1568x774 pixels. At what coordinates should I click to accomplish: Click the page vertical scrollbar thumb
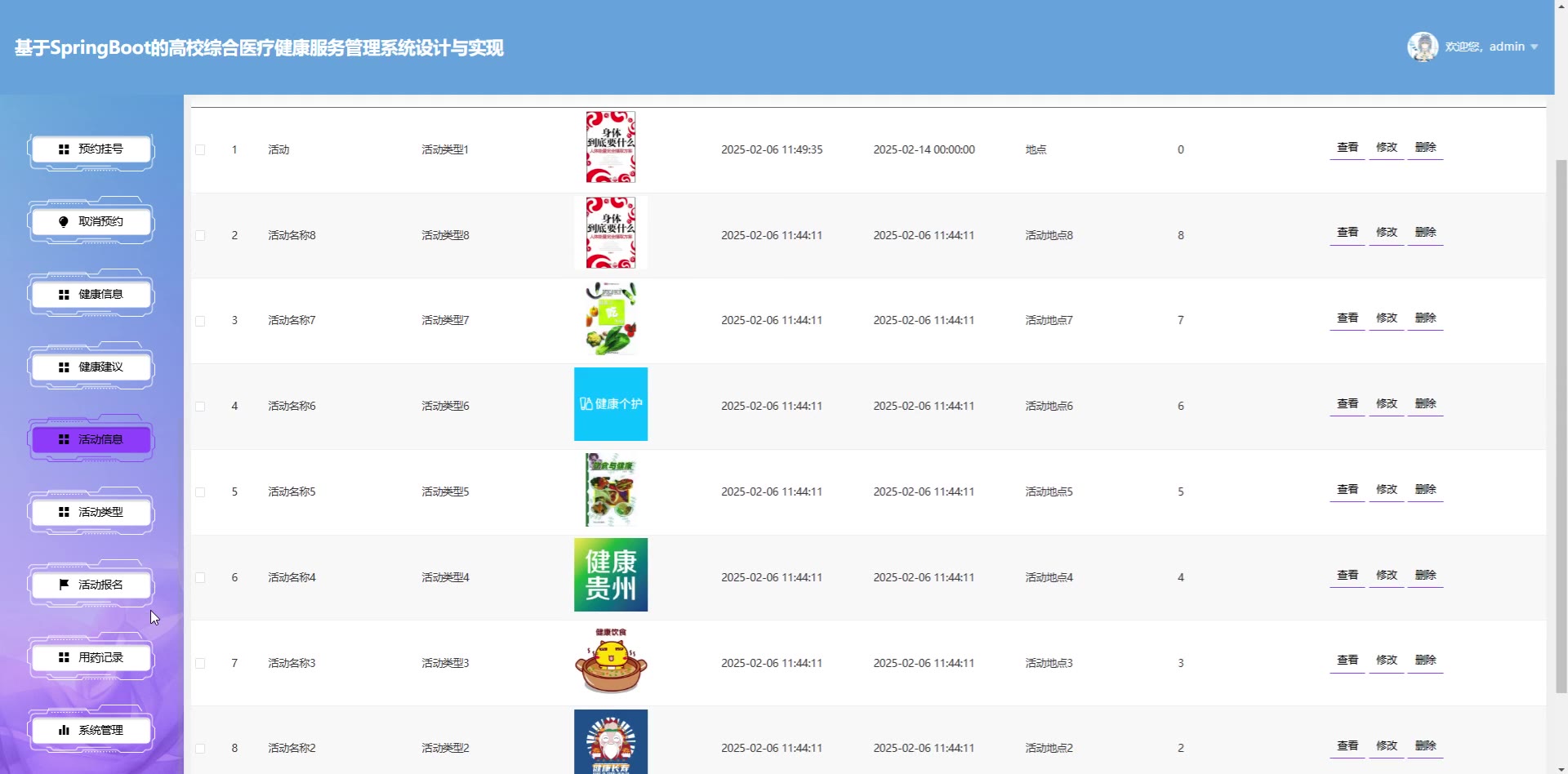pyautogui.click(x=1561, y=425)
